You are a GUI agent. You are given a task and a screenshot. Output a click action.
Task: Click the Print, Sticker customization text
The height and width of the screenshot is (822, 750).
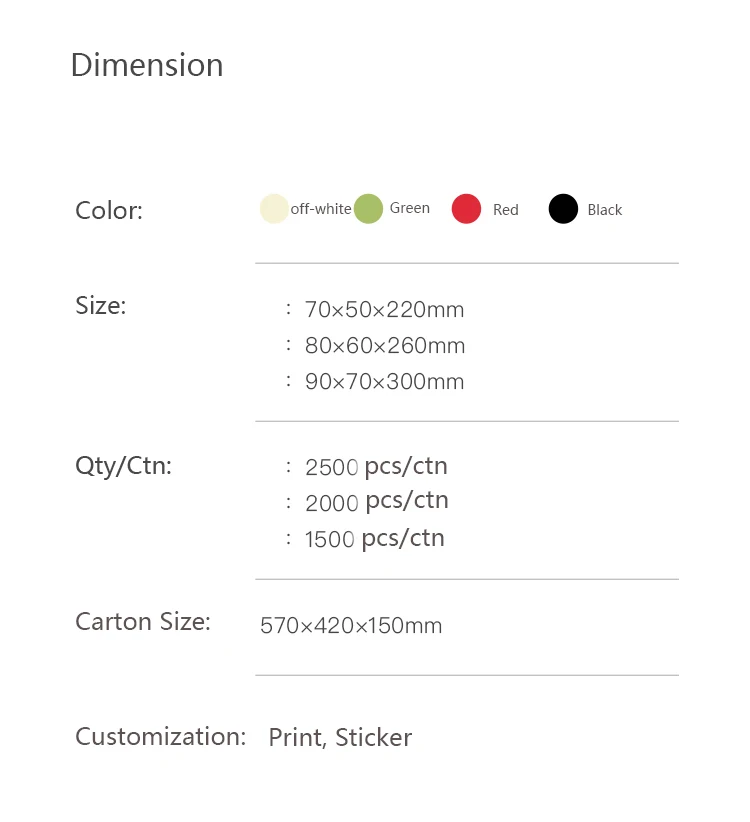tap(340, 738)
